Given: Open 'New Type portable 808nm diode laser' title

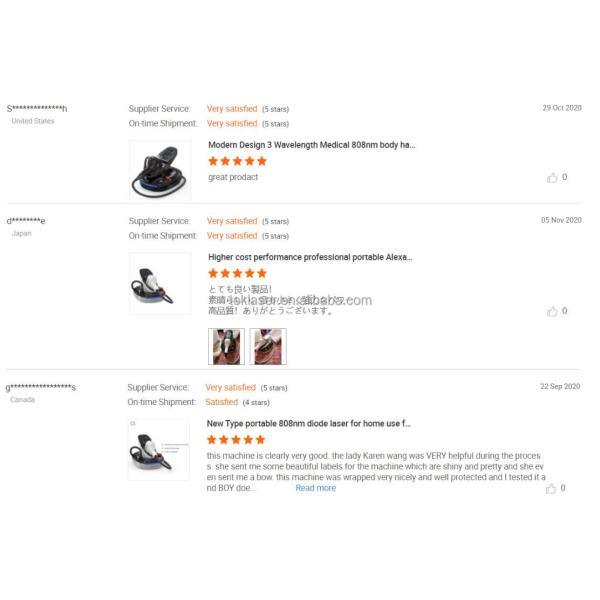Looking at the screenshot, I should (308, 424).
